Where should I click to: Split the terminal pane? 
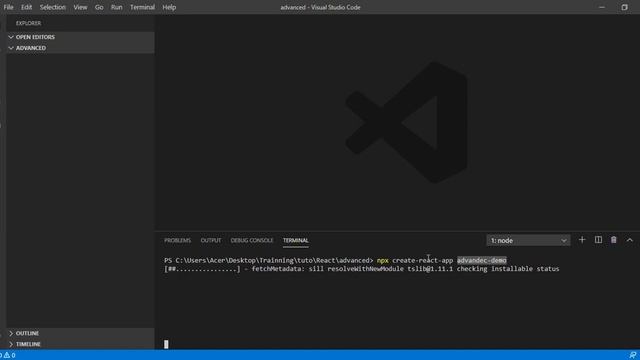coord(598,240)
